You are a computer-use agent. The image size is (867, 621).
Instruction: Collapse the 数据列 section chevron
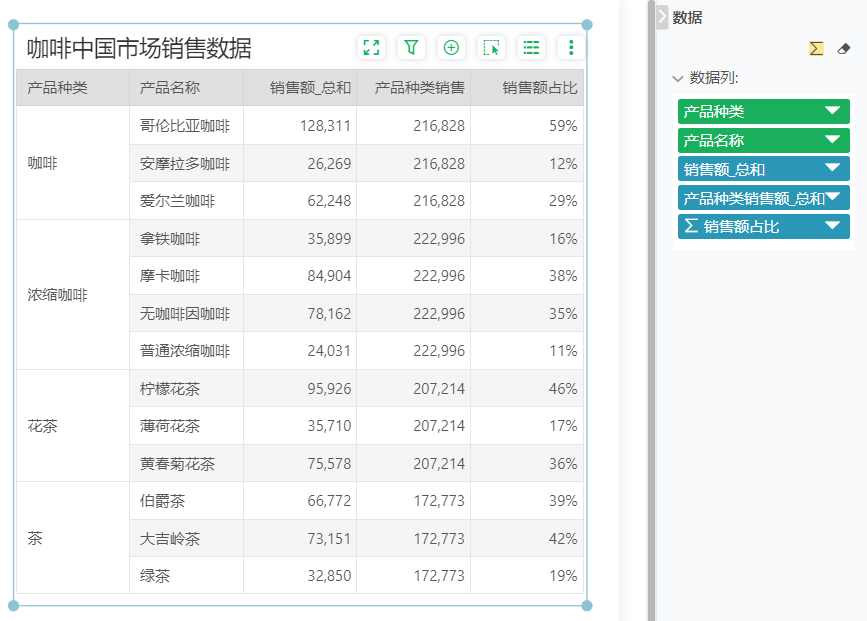[678, 78]
